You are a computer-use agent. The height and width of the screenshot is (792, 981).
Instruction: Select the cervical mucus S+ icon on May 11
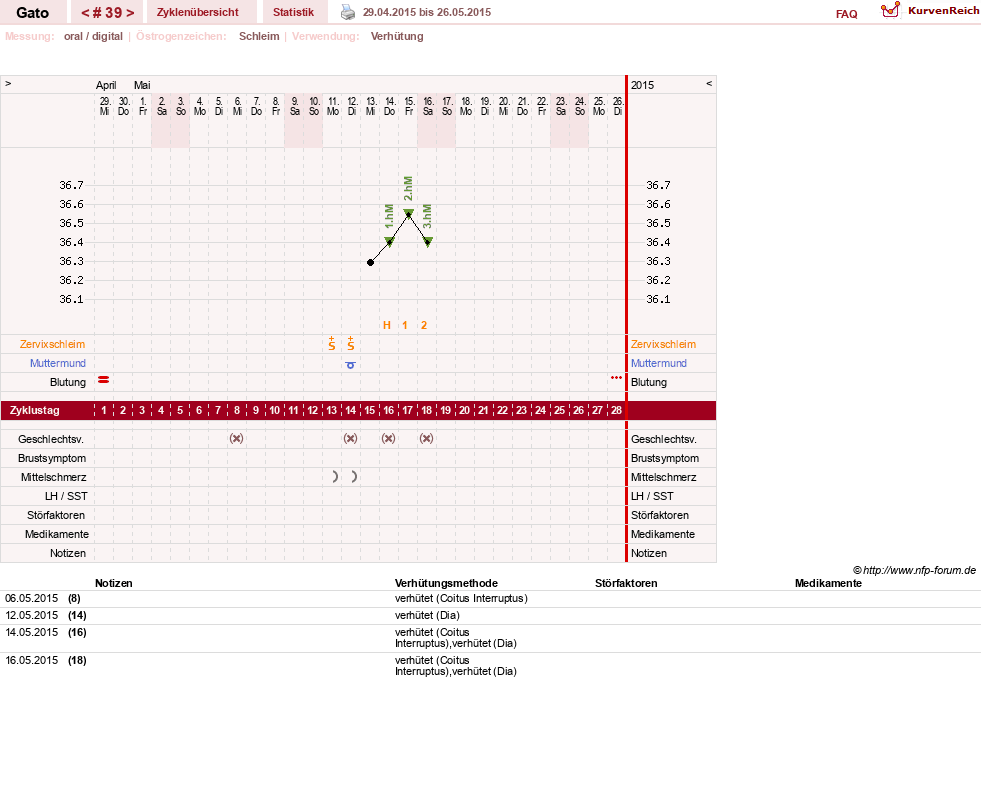coord(332,343)
